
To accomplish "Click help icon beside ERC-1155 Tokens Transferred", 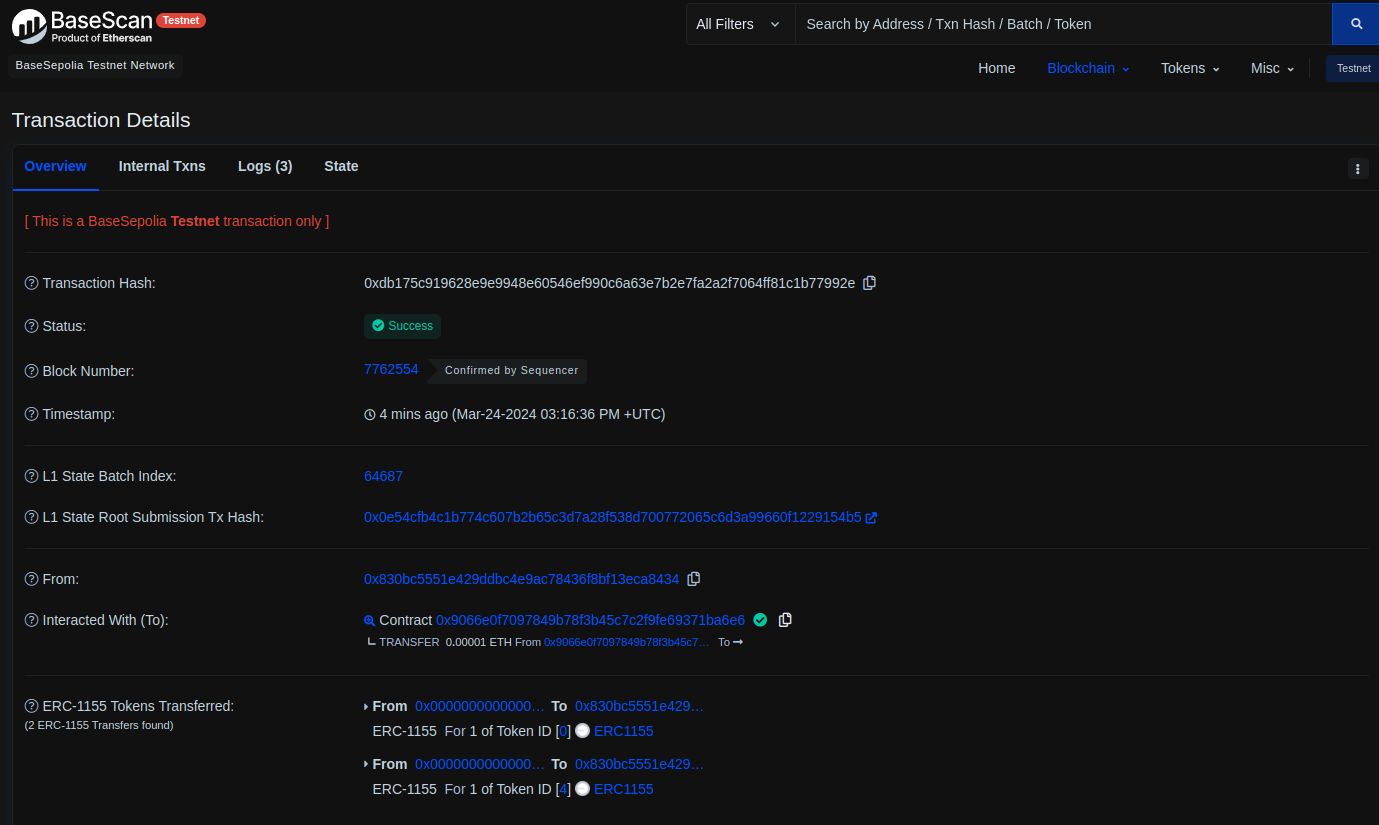I will pyautogui.click(x=31, y=706).
